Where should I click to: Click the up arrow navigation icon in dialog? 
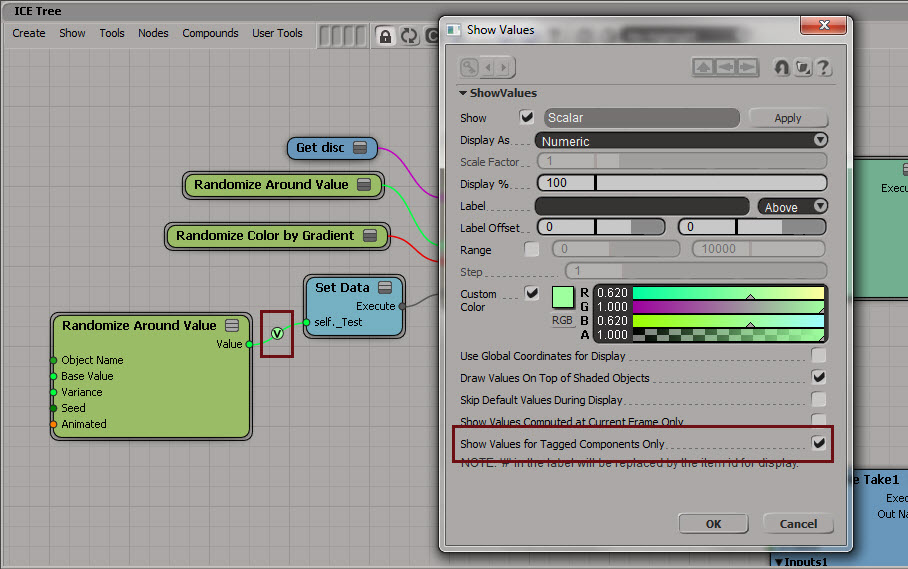point(704,68)
